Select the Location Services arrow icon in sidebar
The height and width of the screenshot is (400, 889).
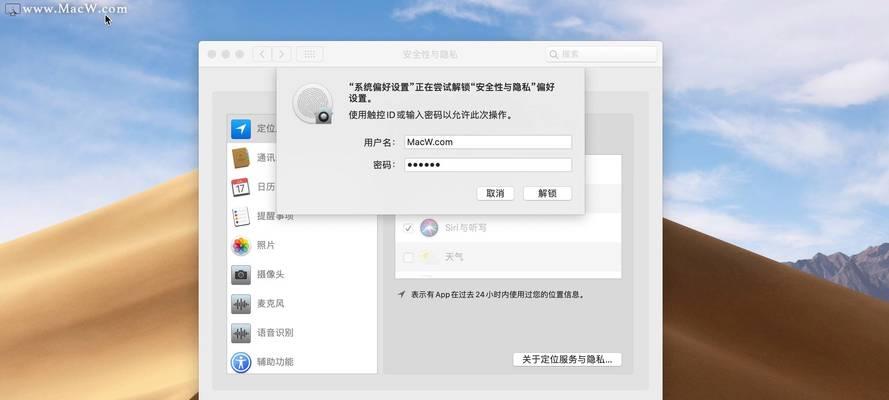[241, 129]
